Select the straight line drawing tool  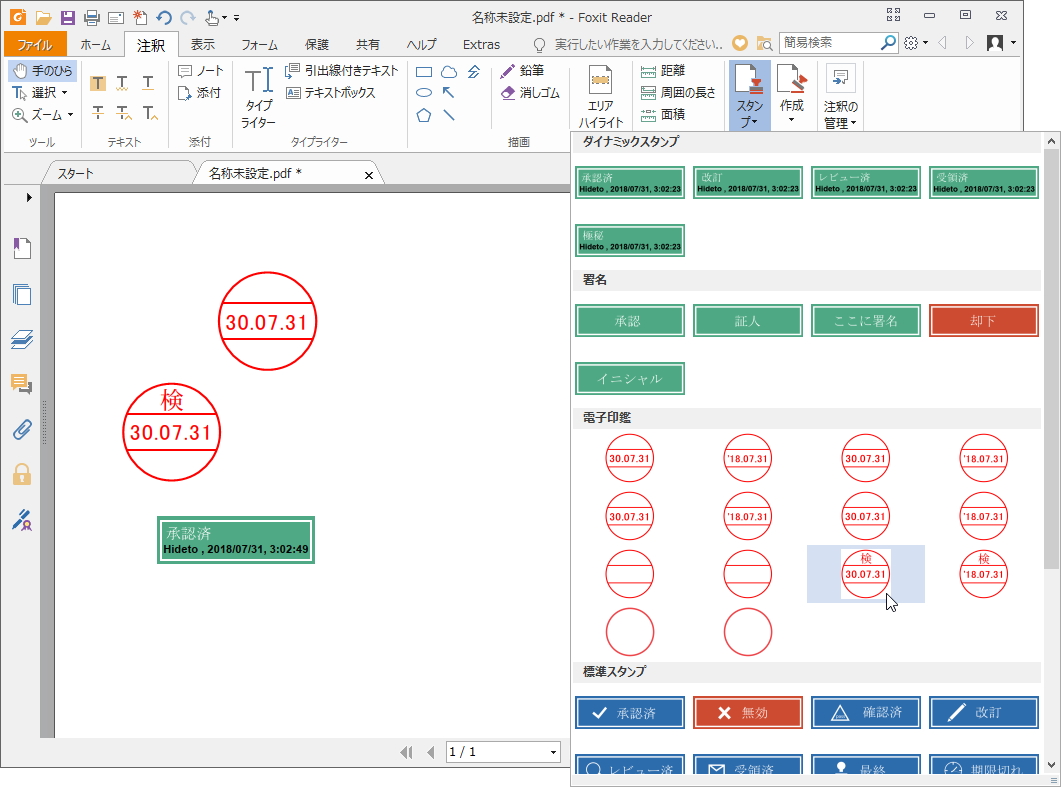(449, 115)
